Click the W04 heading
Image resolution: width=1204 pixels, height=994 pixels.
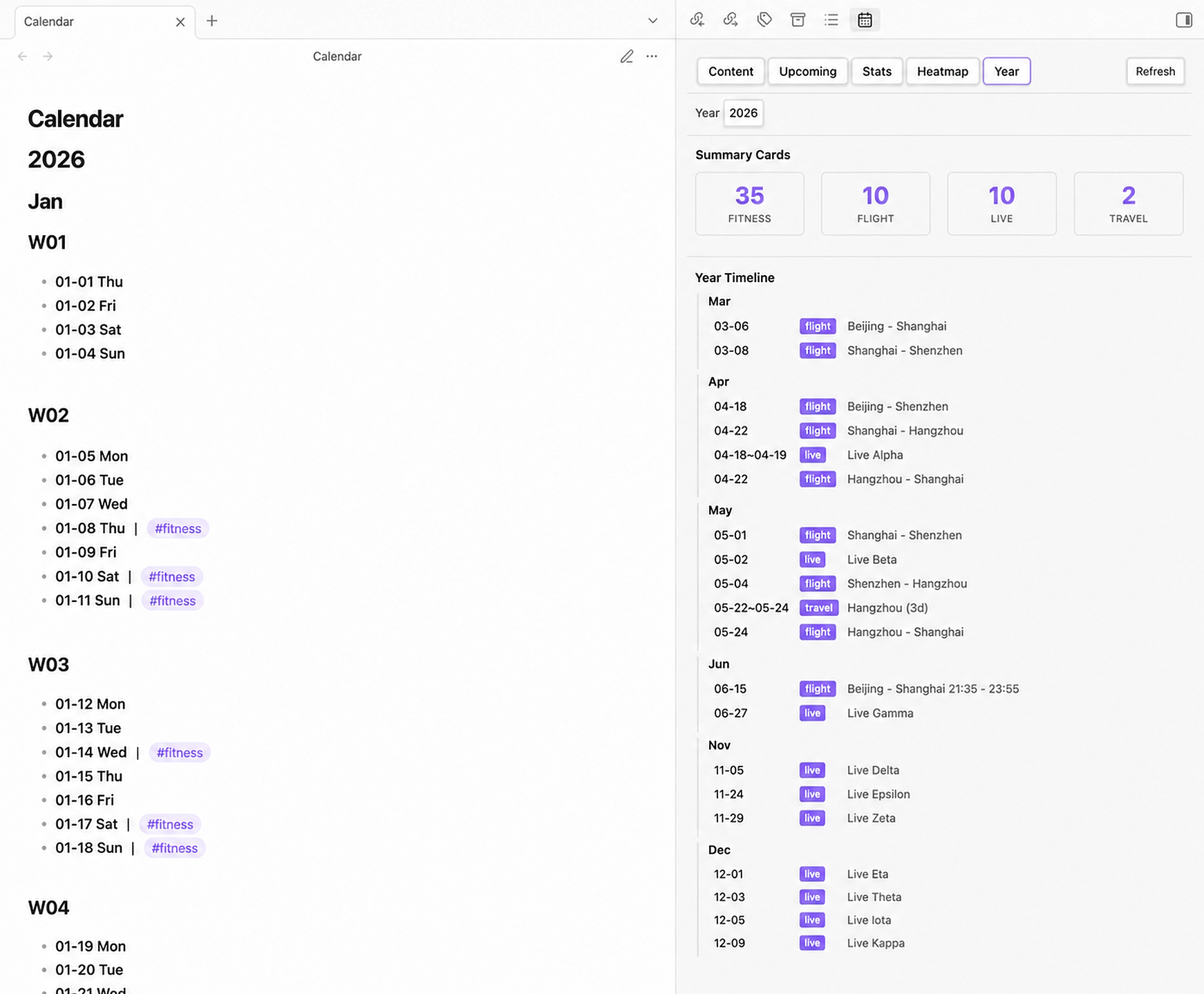(x=48, y=908)
